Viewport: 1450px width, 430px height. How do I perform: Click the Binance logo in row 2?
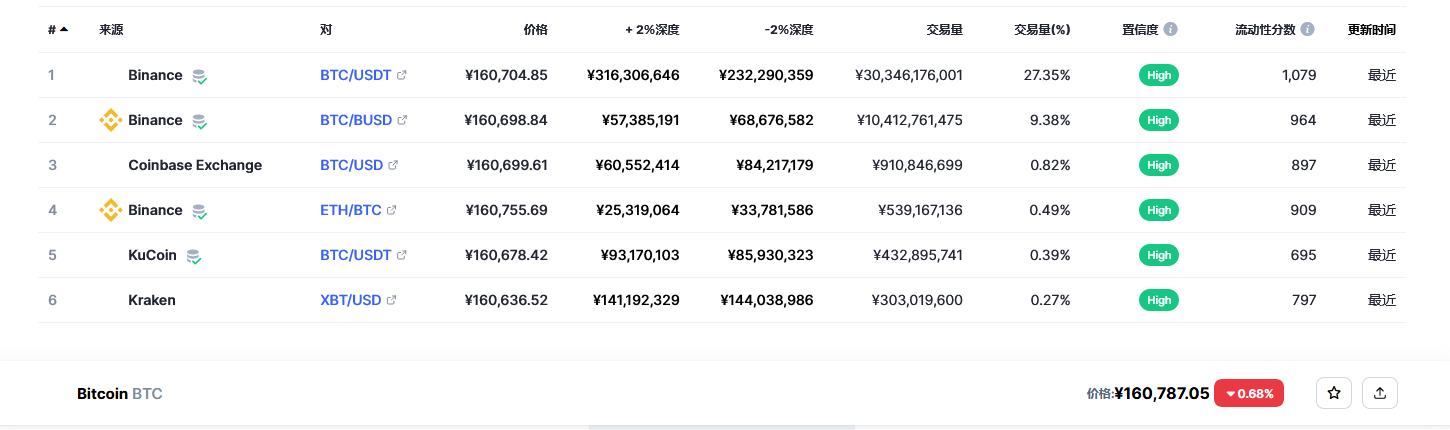click(x=110, y=120)
